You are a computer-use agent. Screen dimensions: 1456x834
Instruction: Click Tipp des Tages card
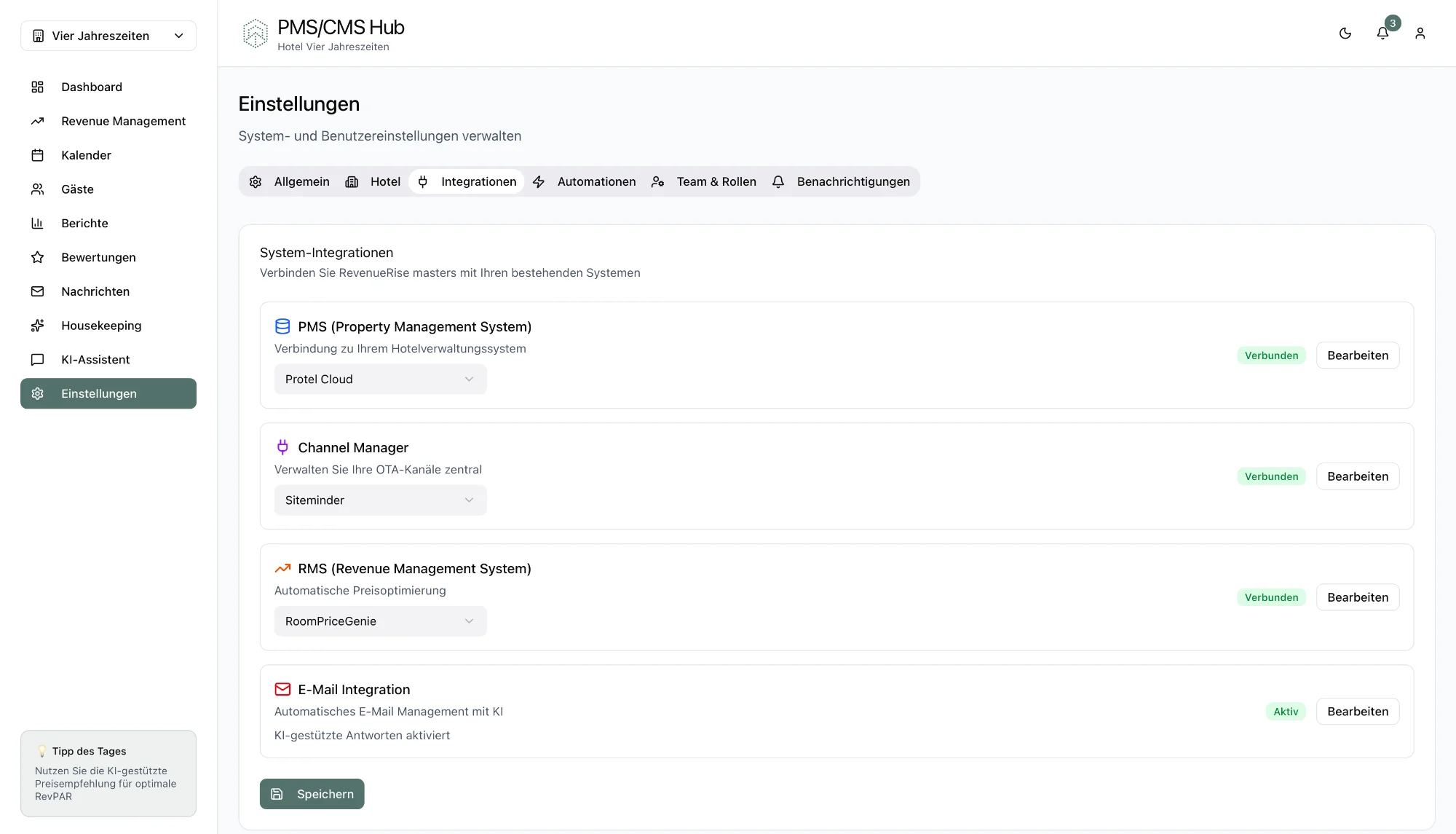click(x=108, y=774)
